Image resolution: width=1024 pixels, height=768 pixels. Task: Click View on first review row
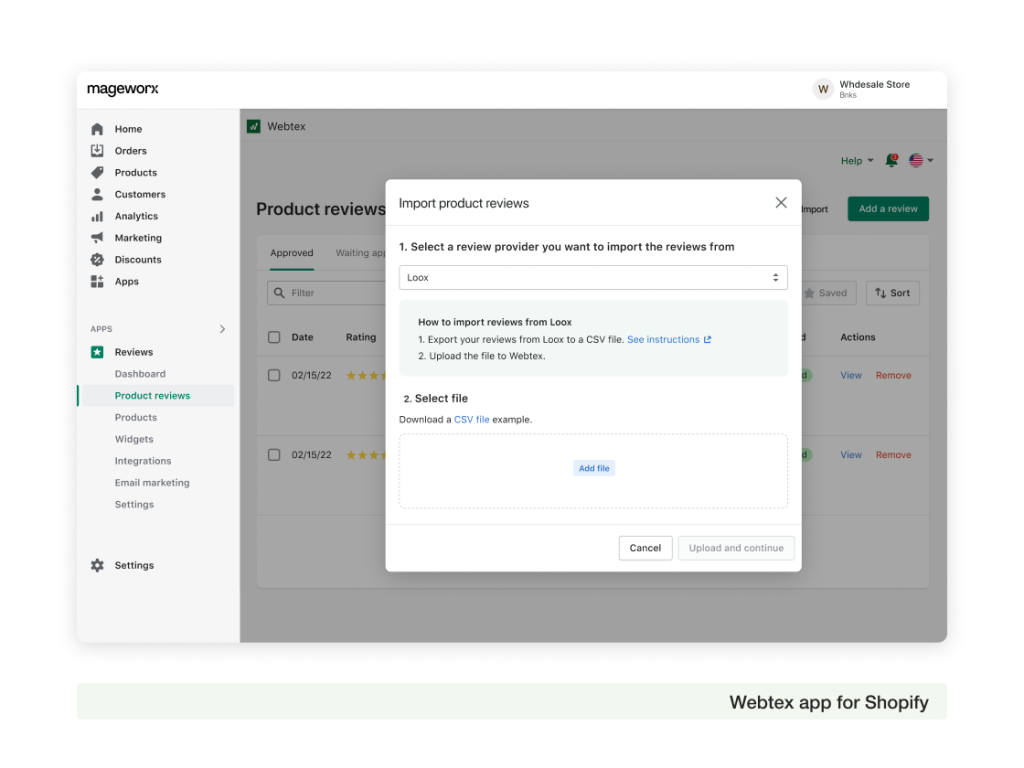(851, 376)
